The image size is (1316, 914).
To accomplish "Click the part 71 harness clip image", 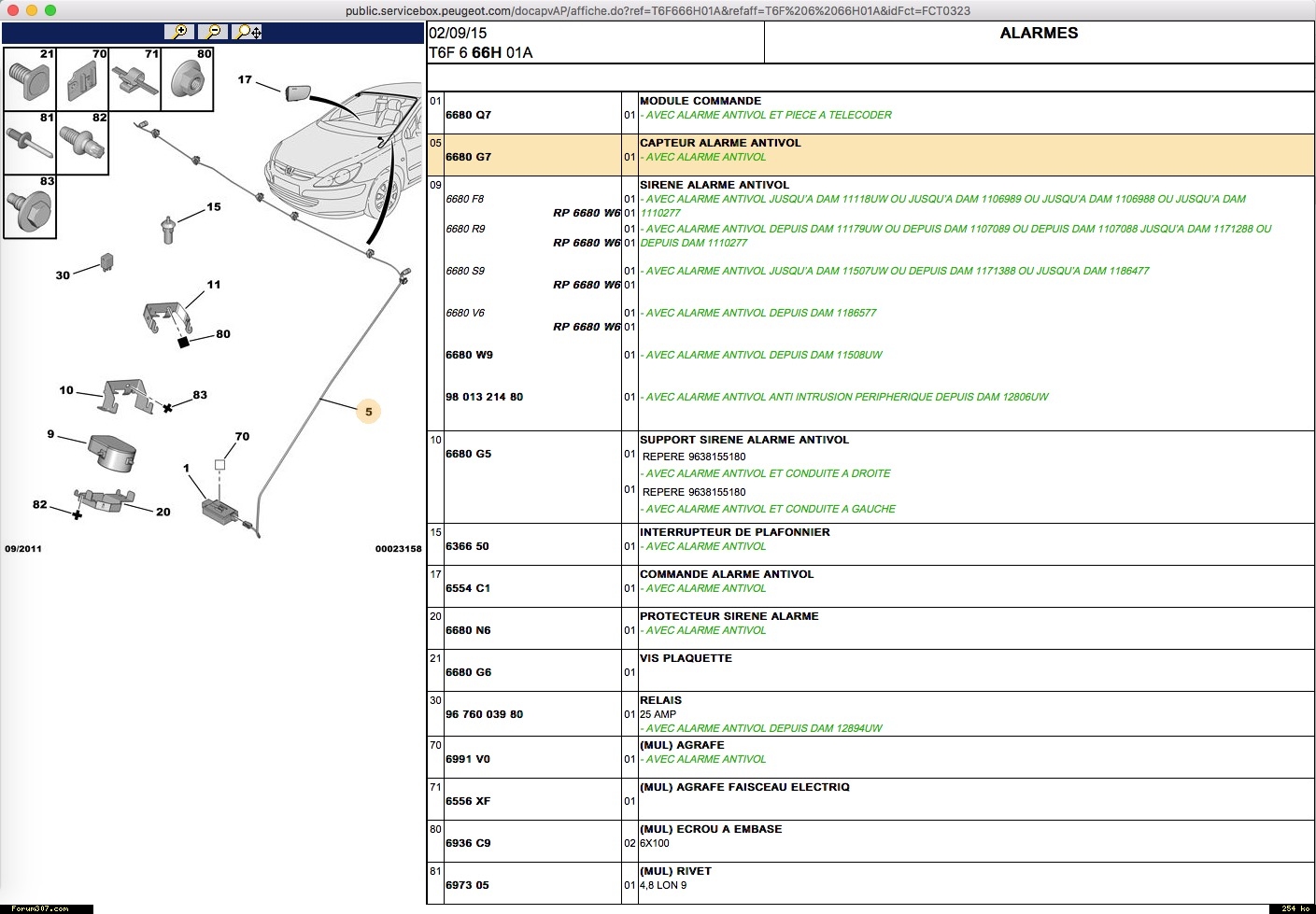I will pyautogui.click(x=135, y=80).
